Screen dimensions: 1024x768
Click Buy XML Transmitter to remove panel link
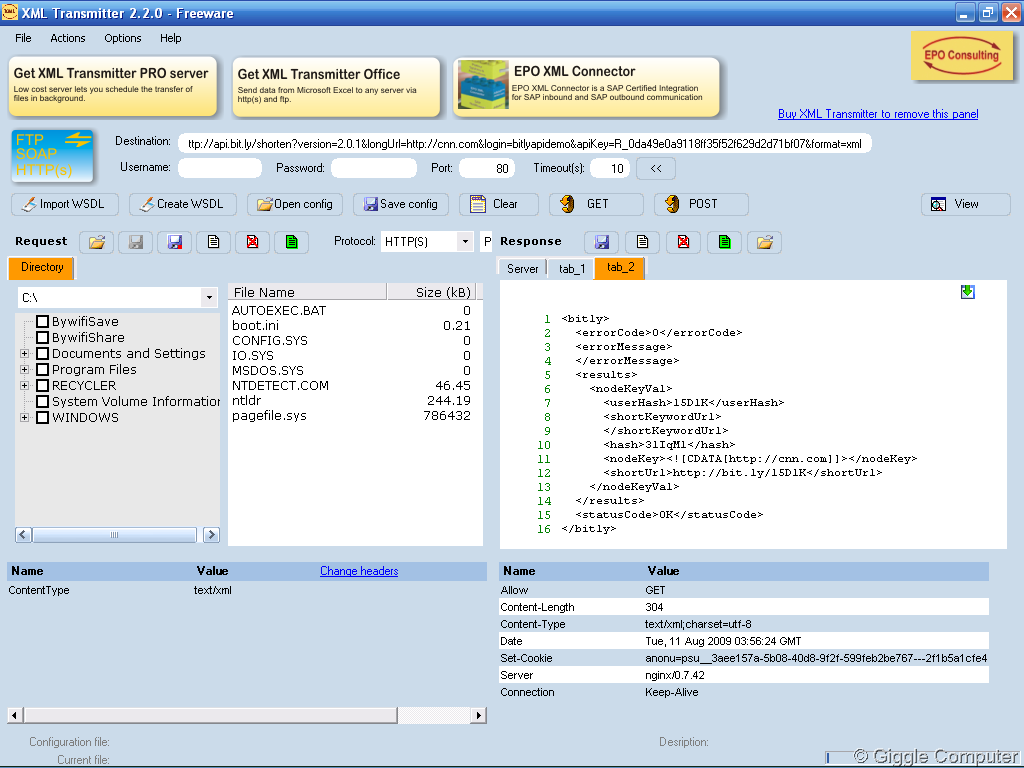(878, 114)
